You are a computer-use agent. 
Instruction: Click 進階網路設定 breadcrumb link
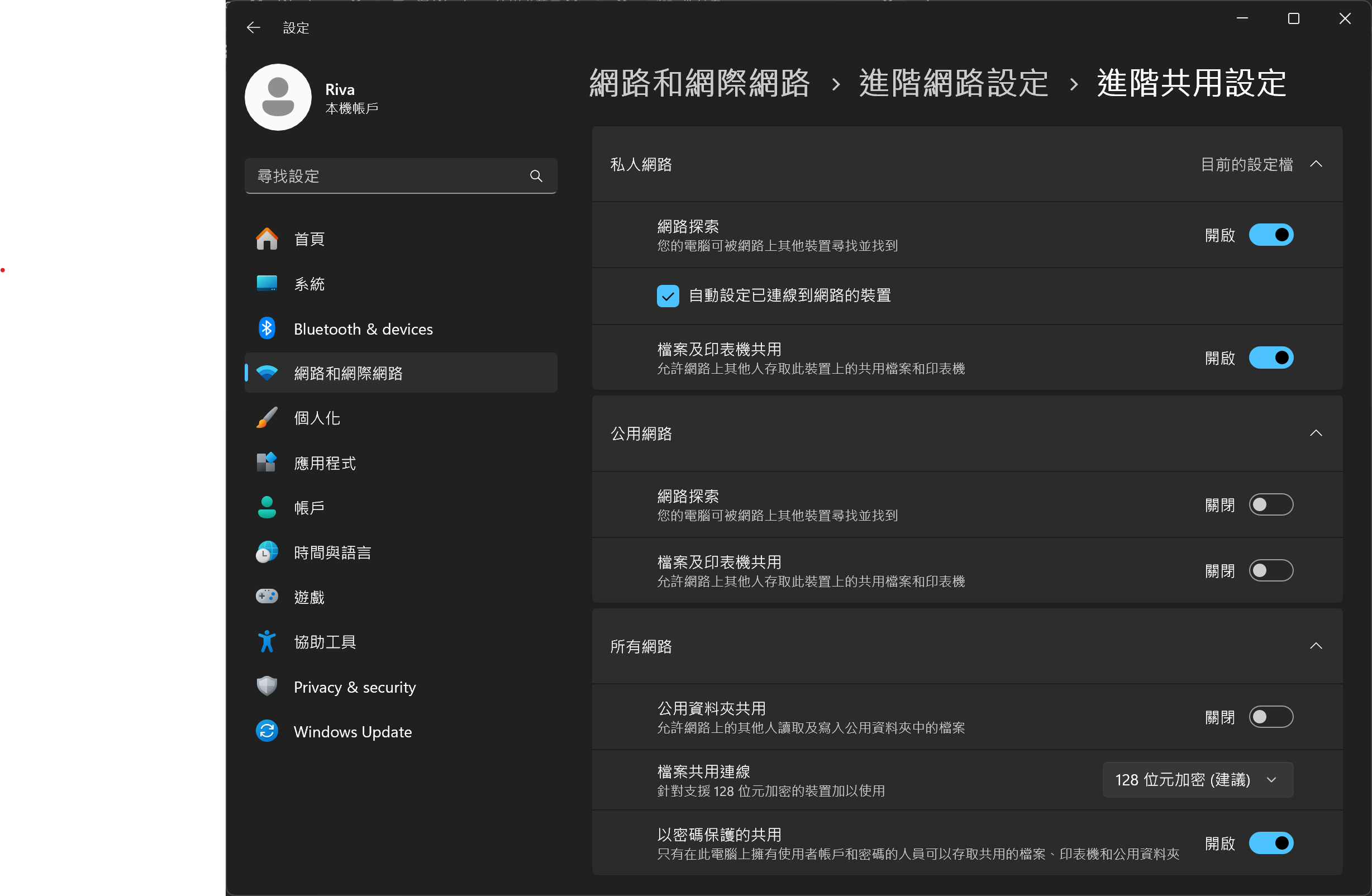(x=954, y=84)
